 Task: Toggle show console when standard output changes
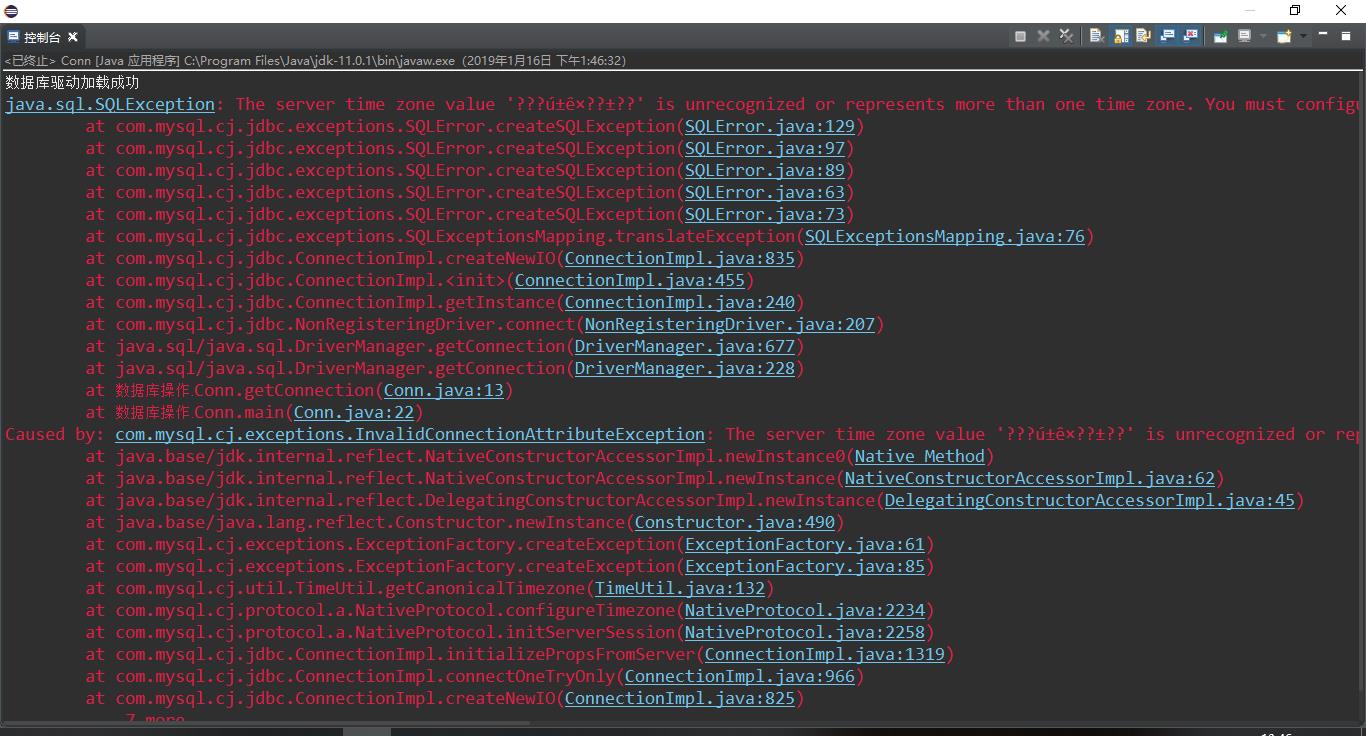pos(1167,36)
